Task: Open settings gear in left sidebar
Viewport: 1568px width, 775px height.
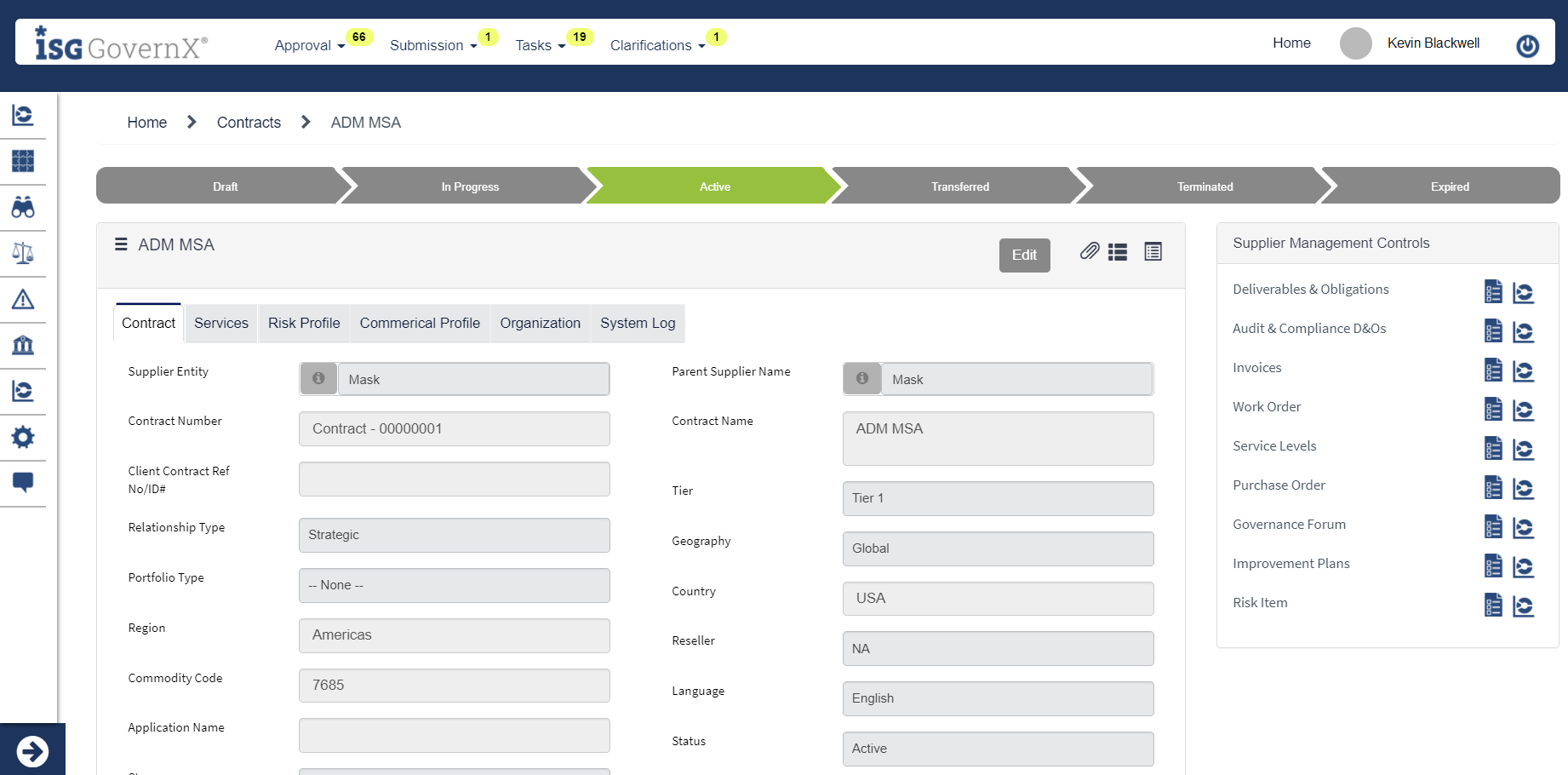Action: pos(23,437)
